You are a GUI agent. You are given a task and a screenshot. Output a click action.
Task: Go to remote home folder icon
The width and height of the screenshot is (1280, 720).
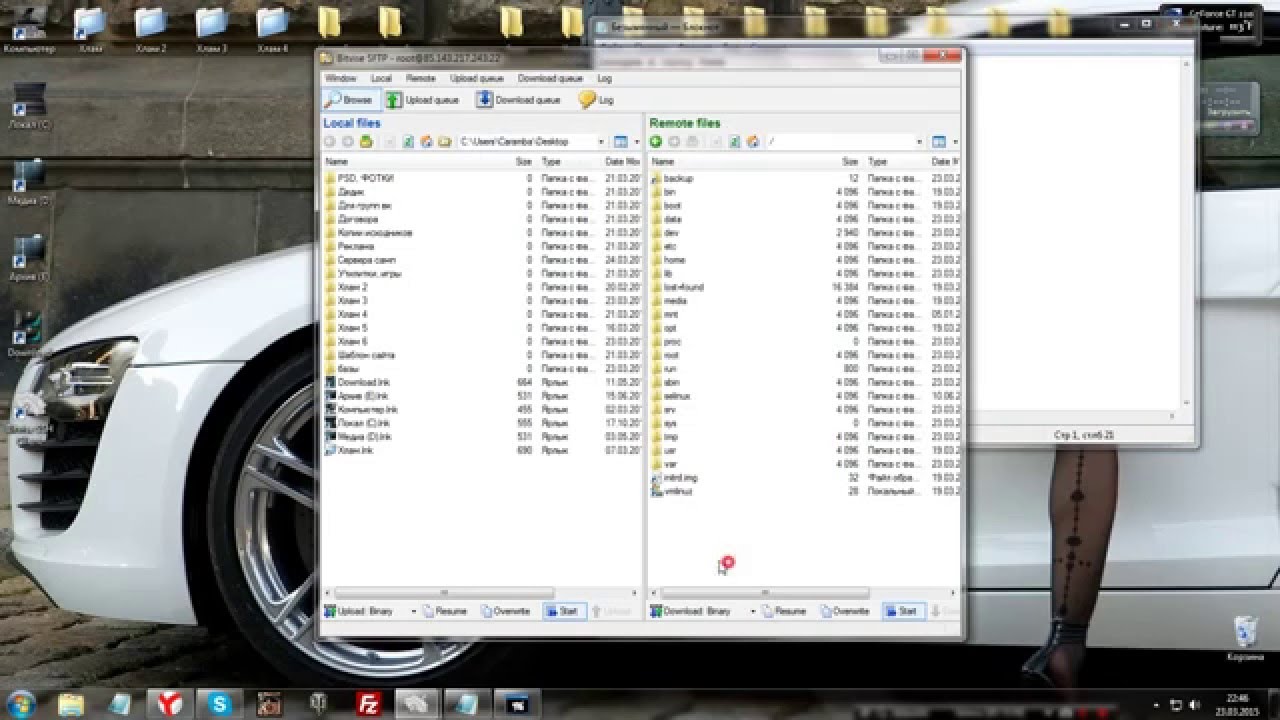click(x=752, y=142)
